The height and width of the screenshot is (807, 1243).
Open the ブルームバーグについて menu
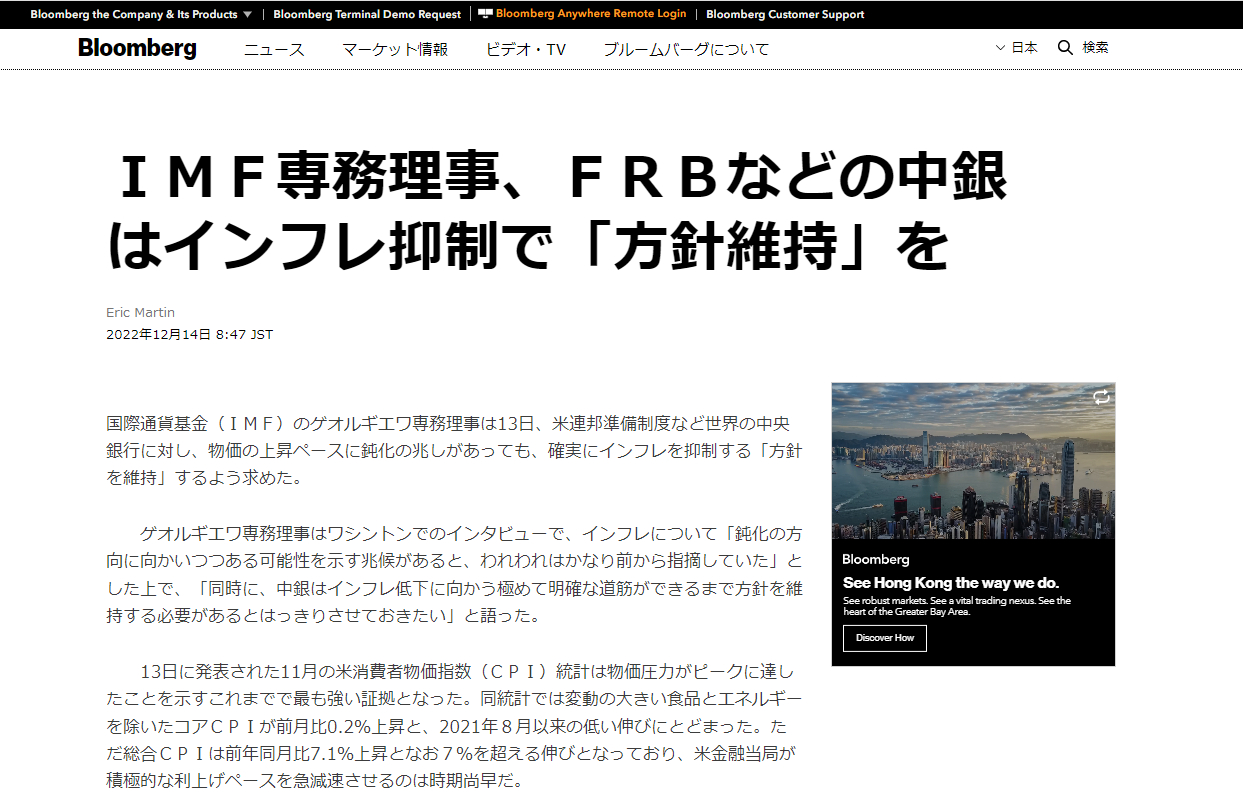click(686, 49)
